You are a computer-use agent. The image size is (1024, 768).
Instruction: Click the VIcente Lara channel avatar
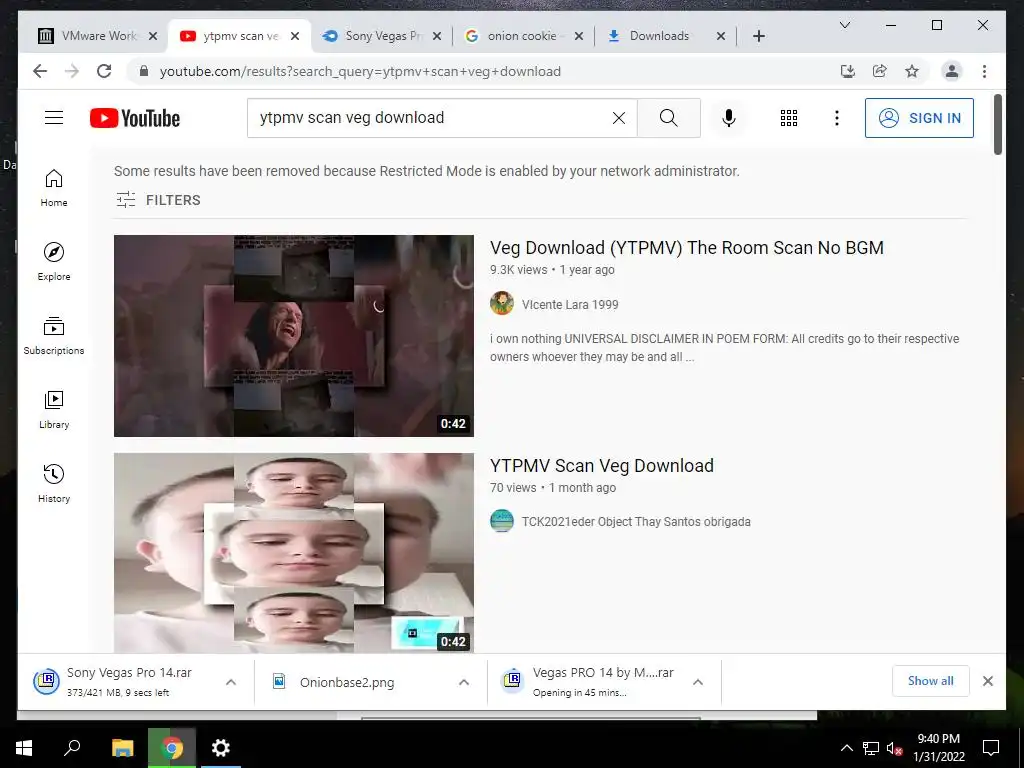[502, 304]
